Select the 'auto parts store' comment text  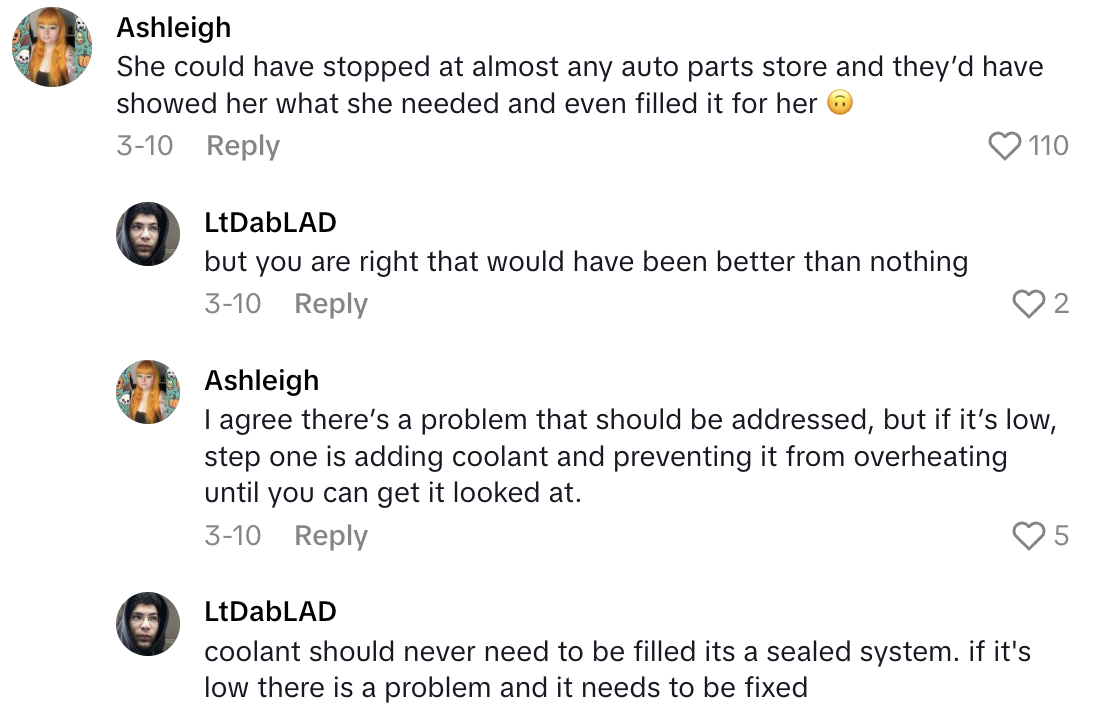coord(579,85)
